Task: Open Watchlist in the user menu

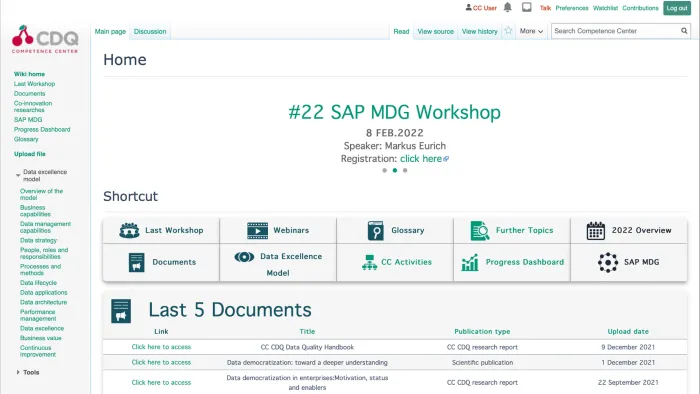Action: pos(605,8)
